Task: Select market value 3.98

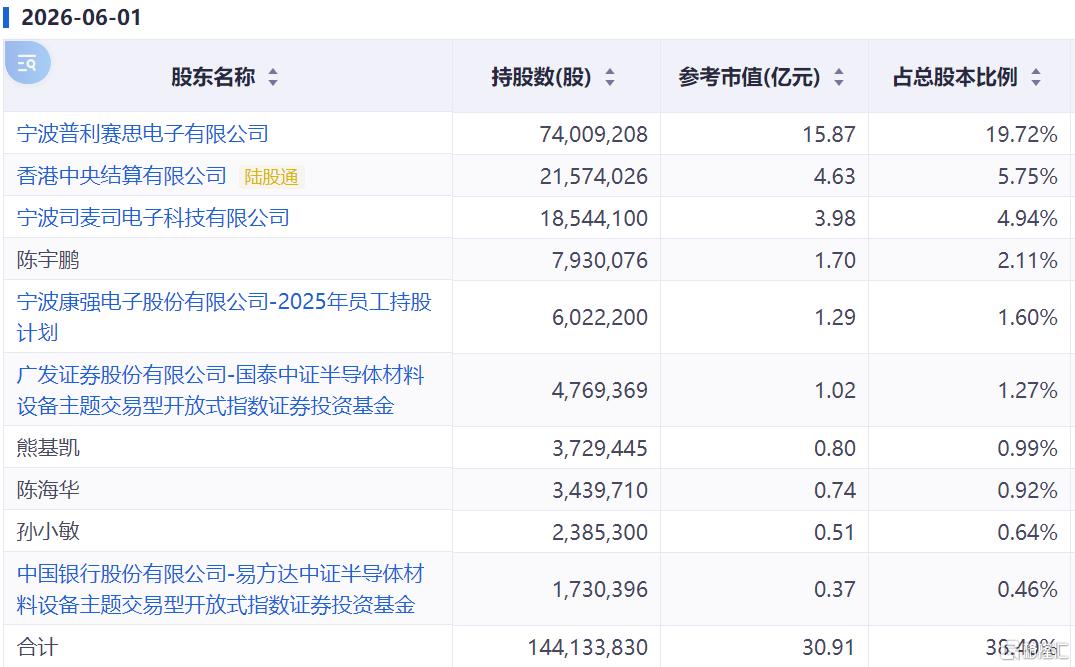Action: (834, 219)
